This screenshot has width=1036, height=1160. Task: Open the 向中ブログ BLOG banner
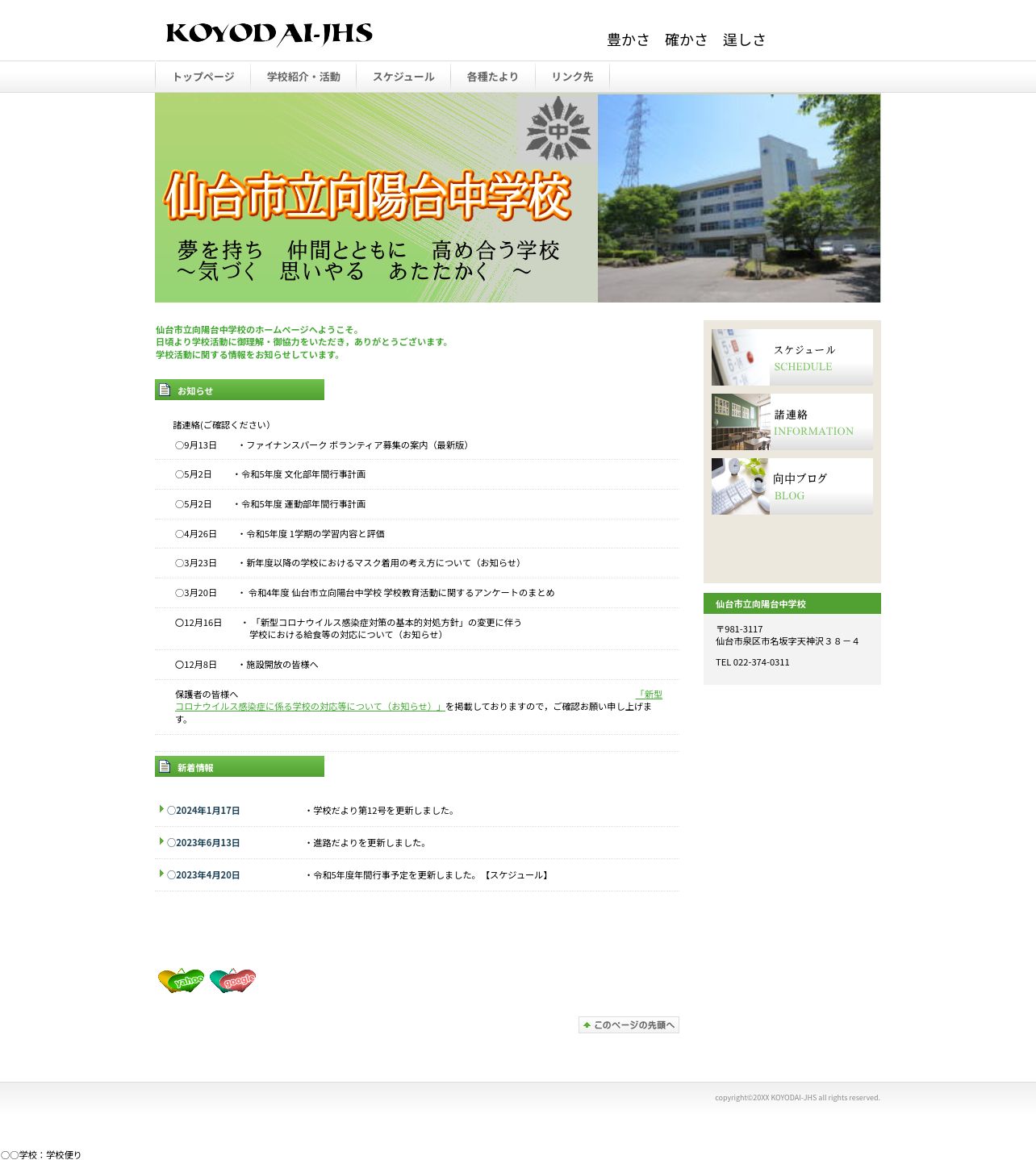[792, 486]
